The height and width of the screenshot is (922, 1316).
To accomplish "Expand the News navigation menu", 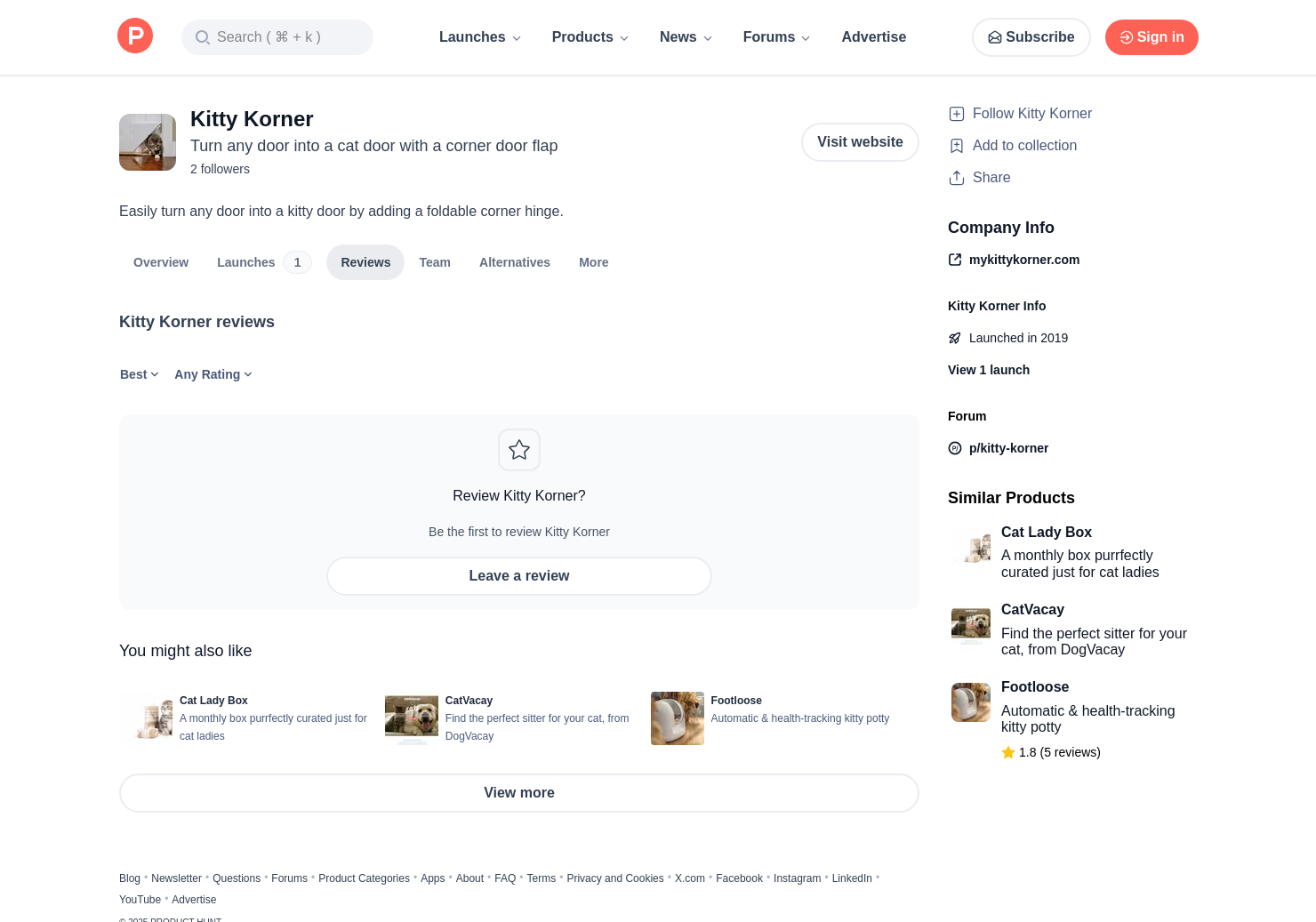I will coord(686,37).
